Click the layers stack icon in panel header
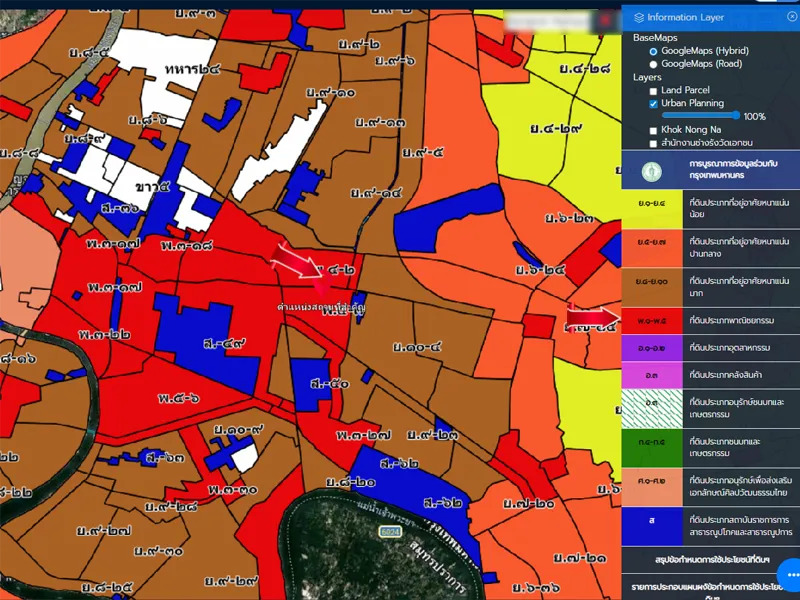The height and width of the screenshot is (600, 800). tap(638, 17)
